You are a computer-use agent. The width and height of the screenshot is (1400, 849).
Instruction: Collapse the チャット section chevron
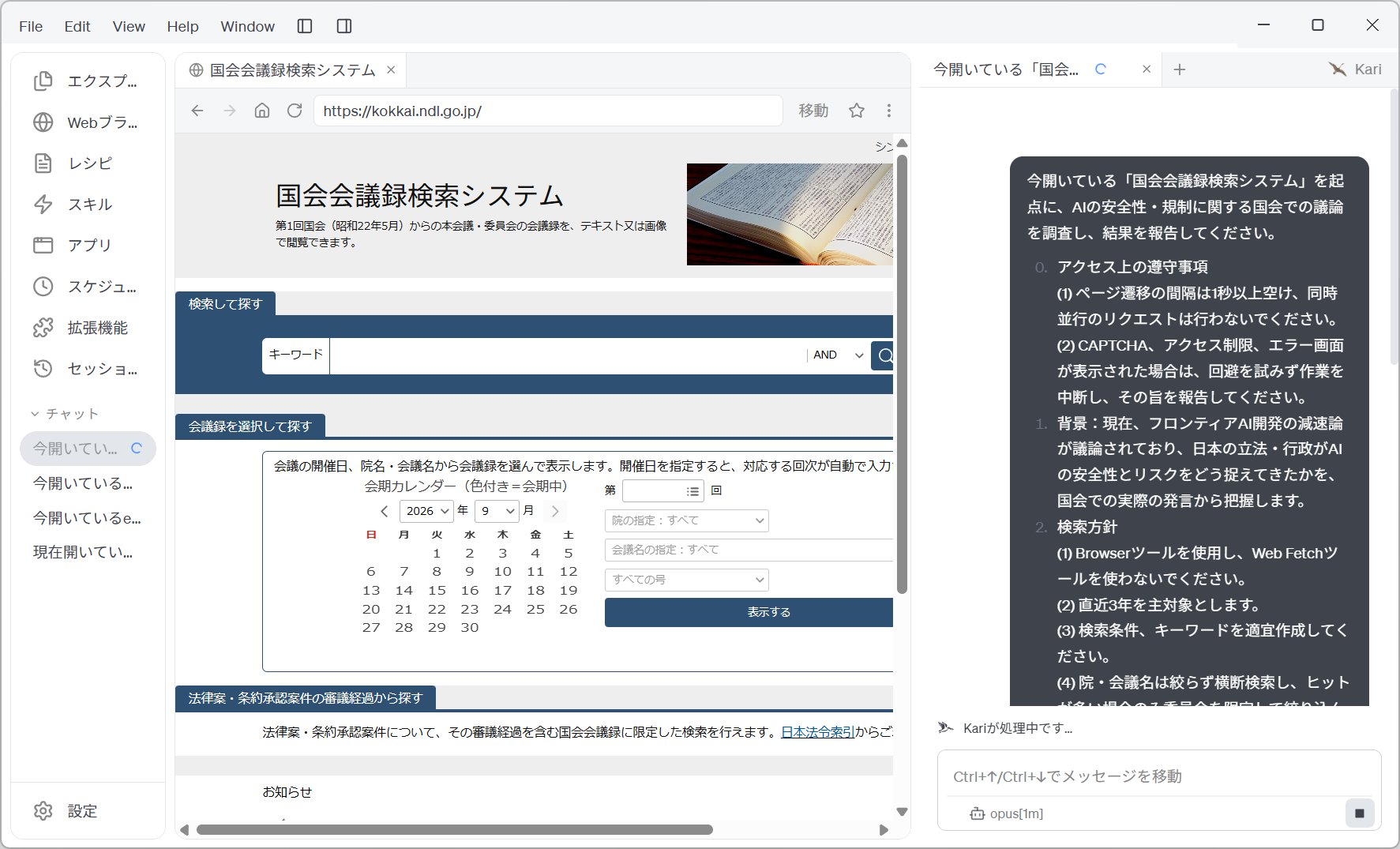point(35,414)
